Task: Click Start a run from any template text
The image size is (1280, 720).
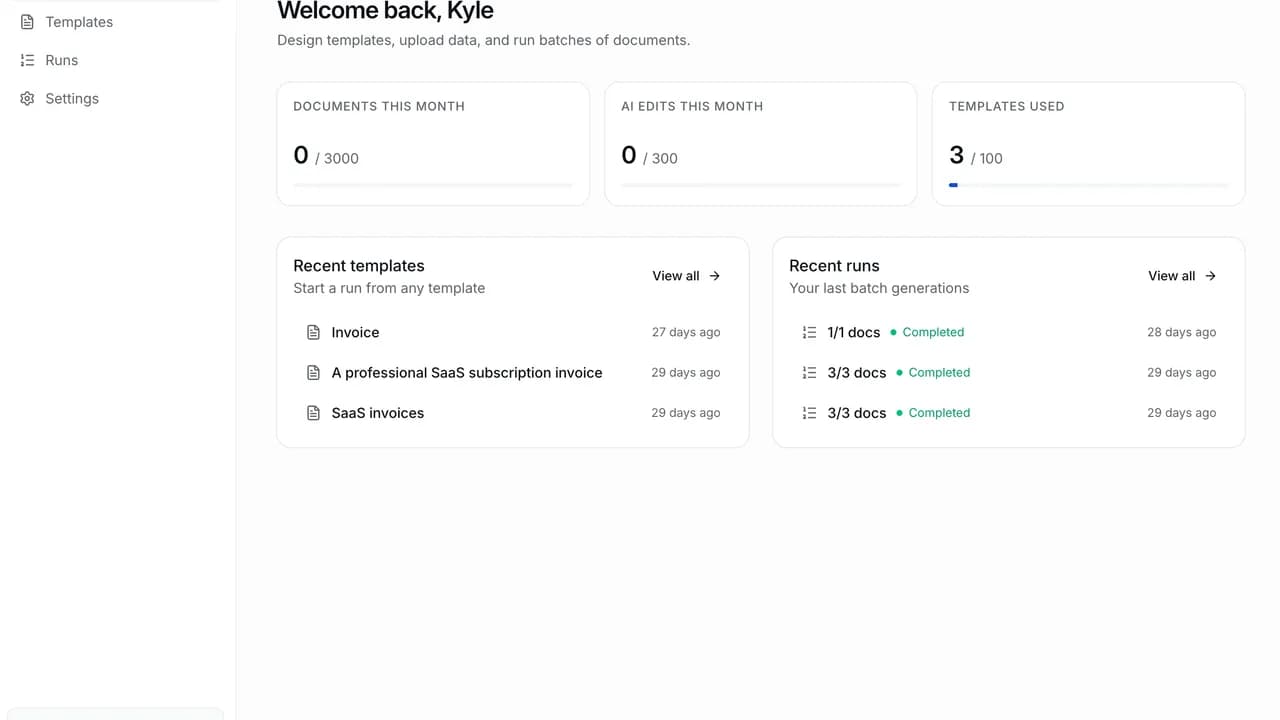Action: [x=389, y=288]
